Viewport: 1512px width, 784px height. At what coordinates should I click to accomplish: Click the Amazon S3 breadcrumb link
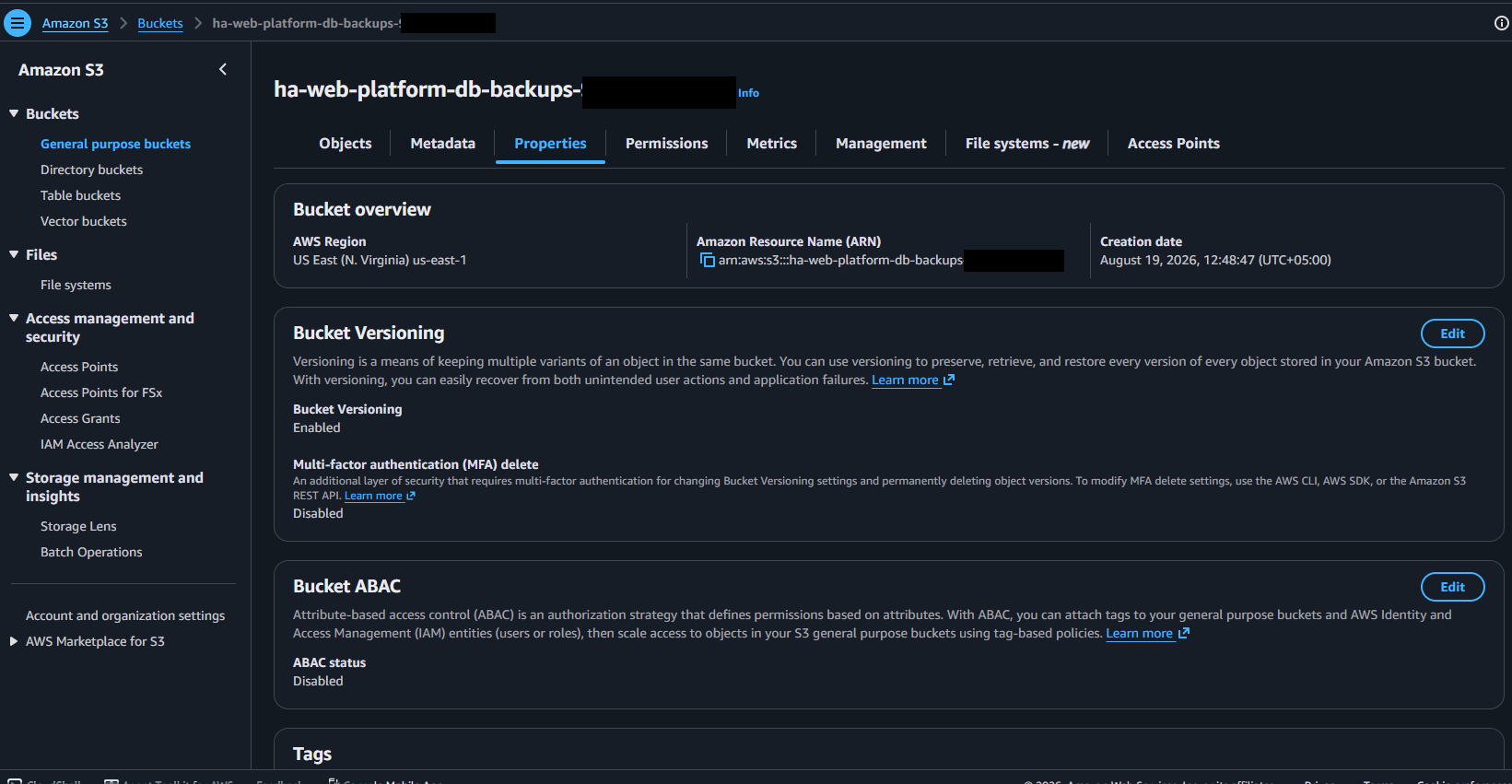(76, 23)
